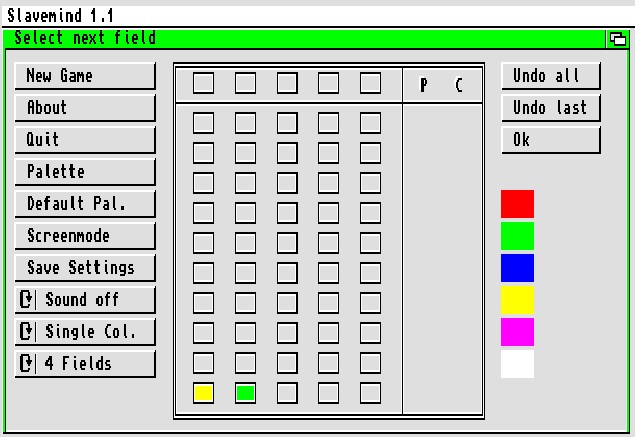Open Screenmode settings
This screenshot has width=635, height=437.
click(x=85, y=236)
